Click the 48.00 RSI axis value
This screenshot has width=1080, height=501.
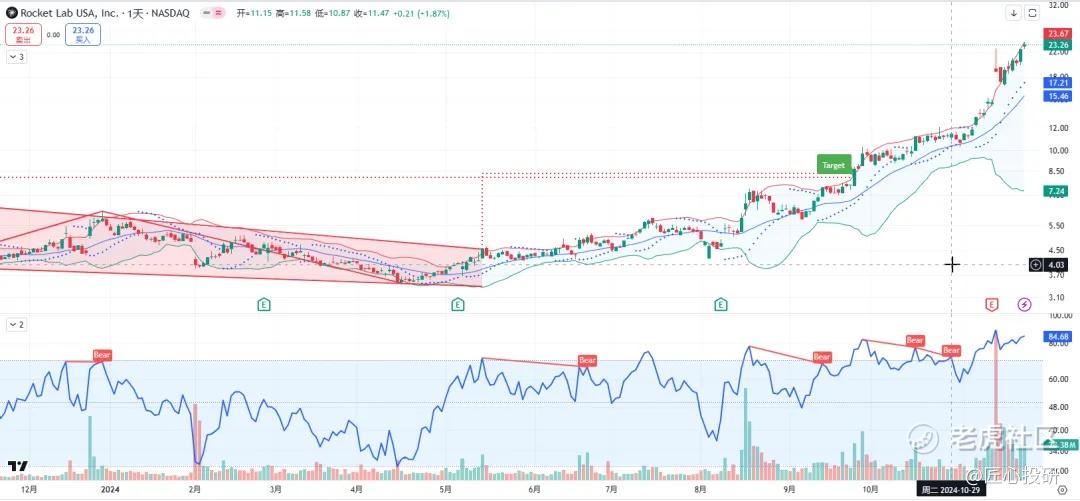pos(1057,407)
